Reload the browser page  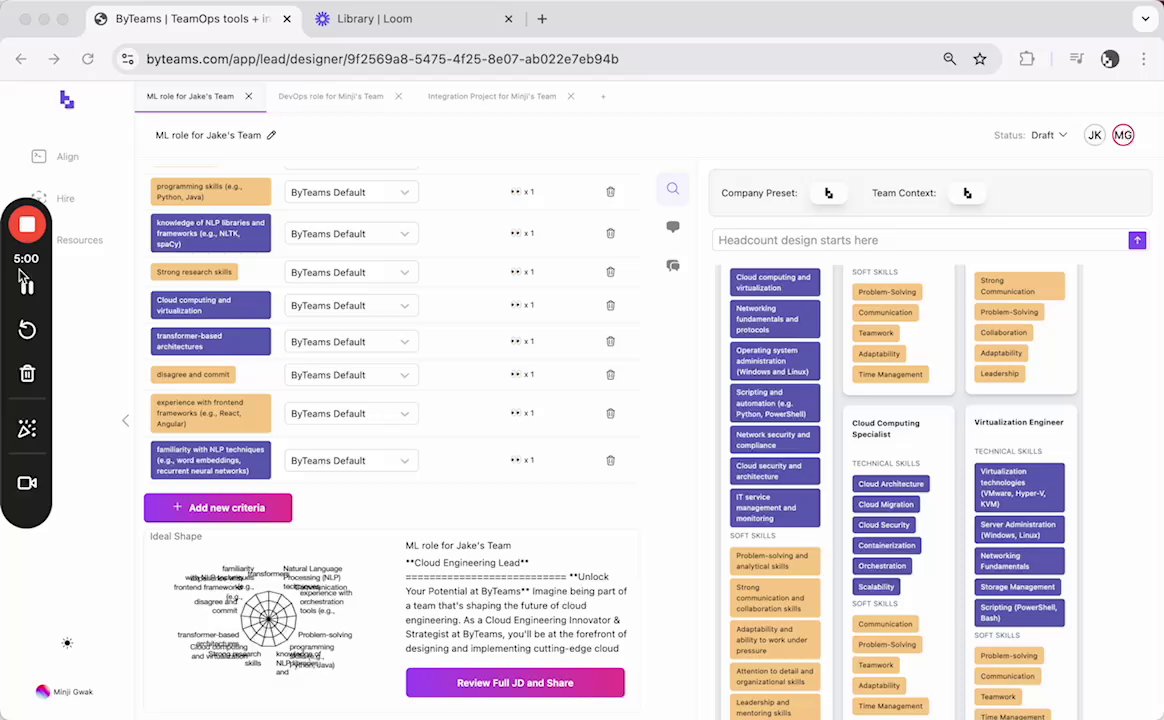[88, 59]
